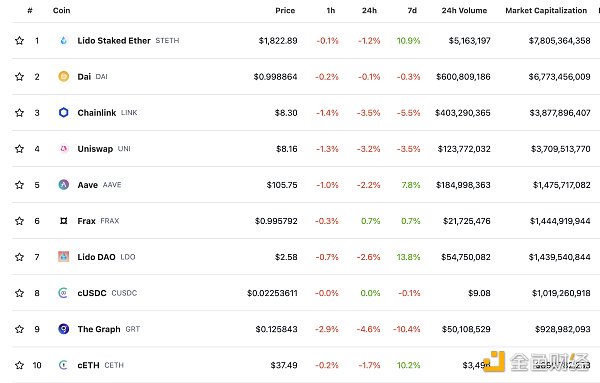
Task: Click the watermark logo at bottom right
Action: (x=536, y=362)
